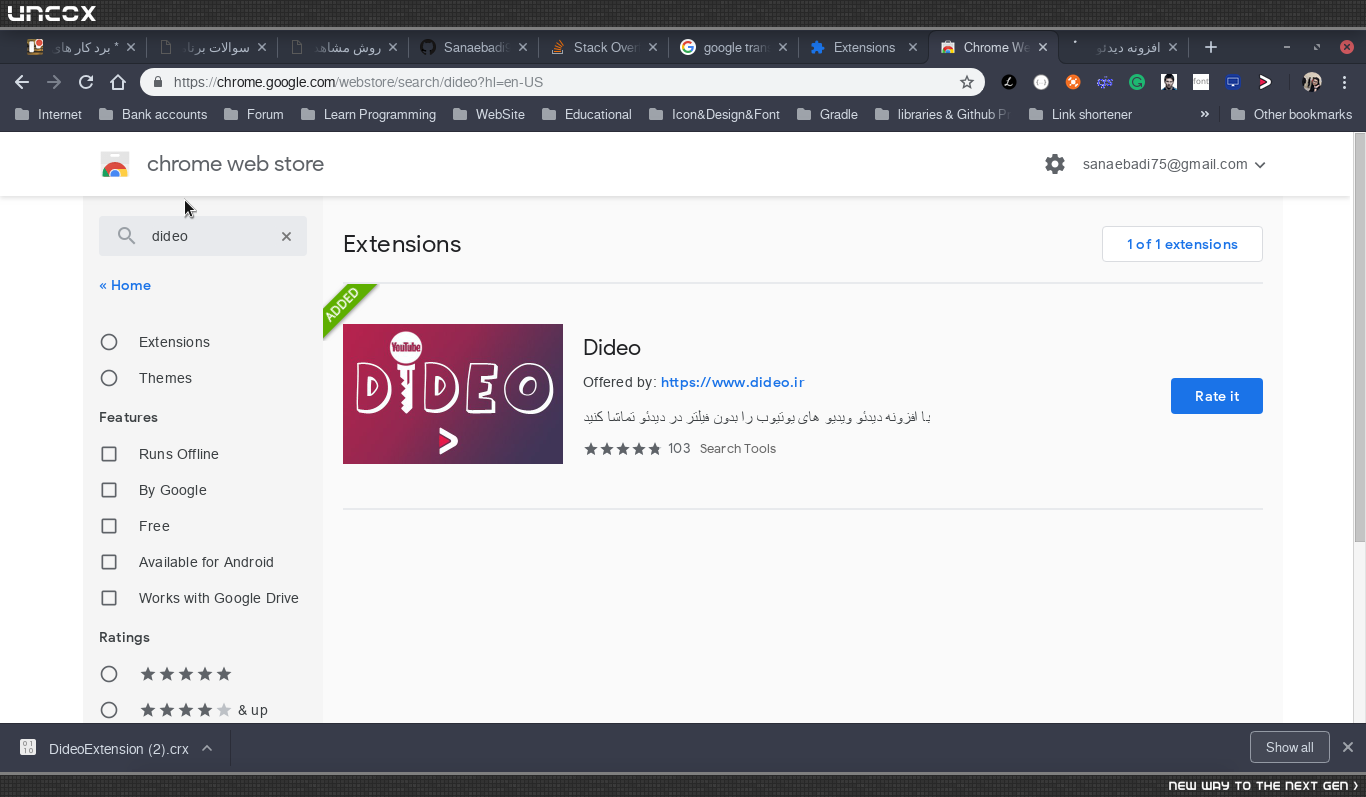Click the Dideo extension thumbnail image
Screen dimensions: 1366x797
pyautogui.click(x=453, y=394)
